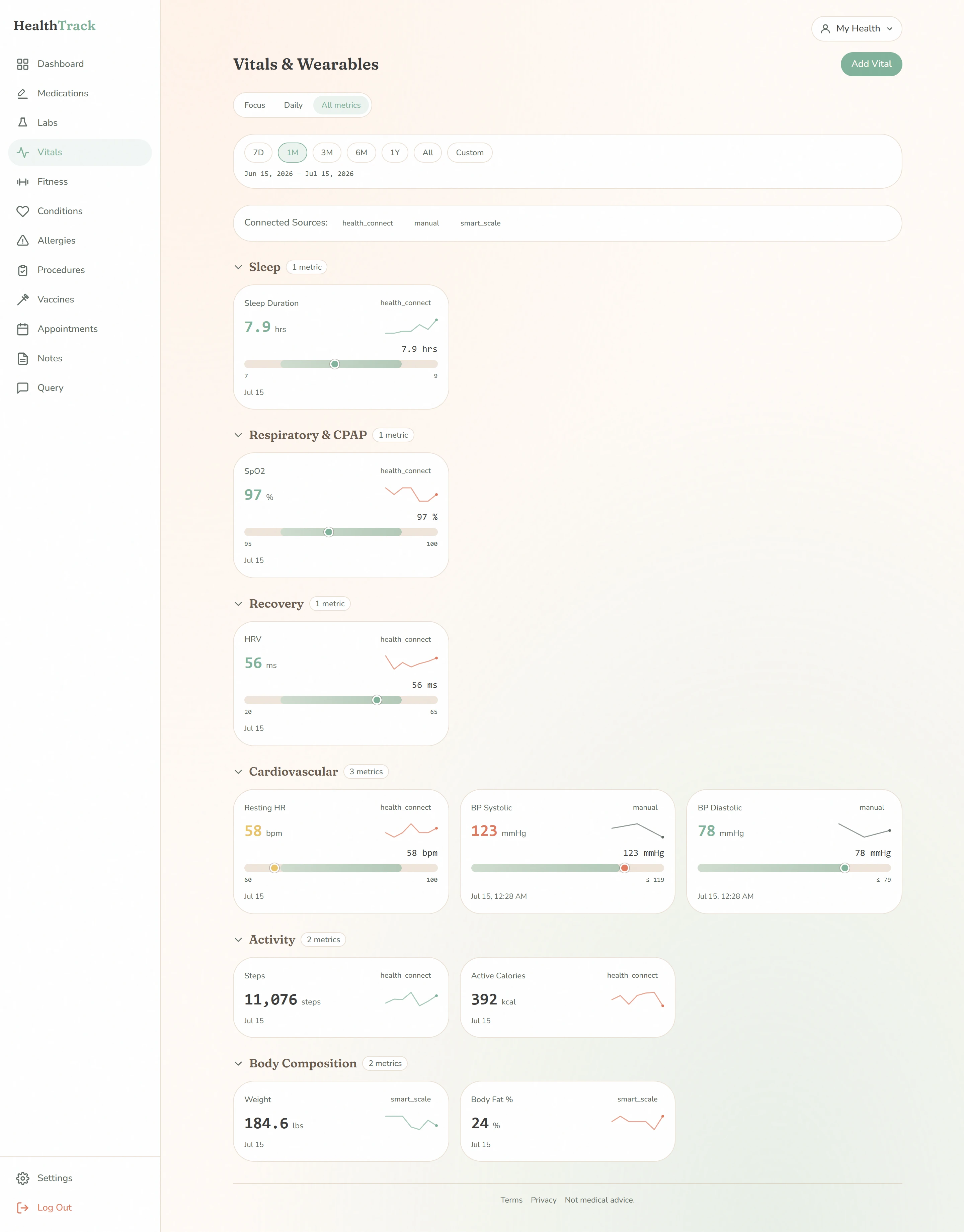Viewport: 964px width, 1232px height.
Task: Collapse the Sleep section chevron
Action: click(x=238, y=267)
